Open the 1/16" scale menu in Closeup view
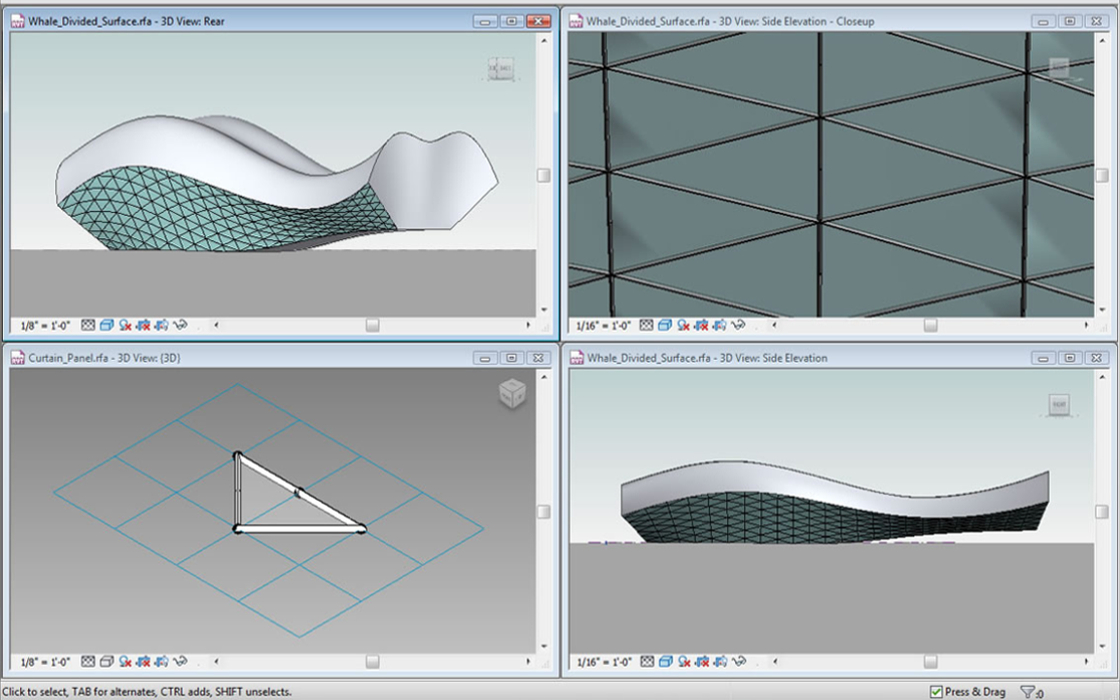 (x=604, y=325)
